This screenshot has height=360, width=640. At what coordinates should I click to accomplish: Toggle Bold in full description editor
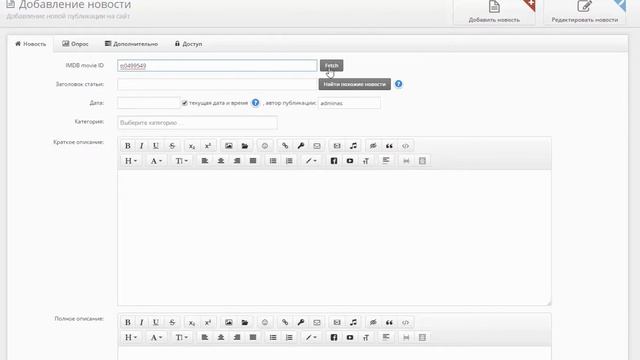(x=127, y=322)
